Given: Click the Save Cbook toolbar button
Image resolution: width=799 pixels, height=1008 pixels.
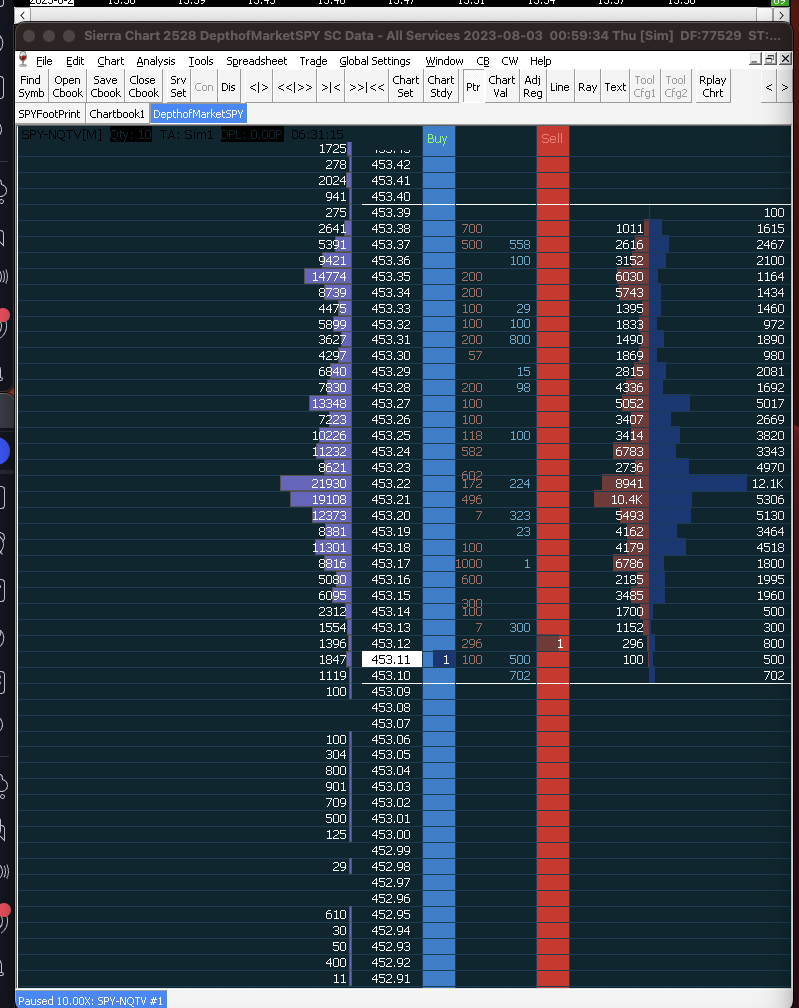Looking at the screenshot, I should point(105,86).
